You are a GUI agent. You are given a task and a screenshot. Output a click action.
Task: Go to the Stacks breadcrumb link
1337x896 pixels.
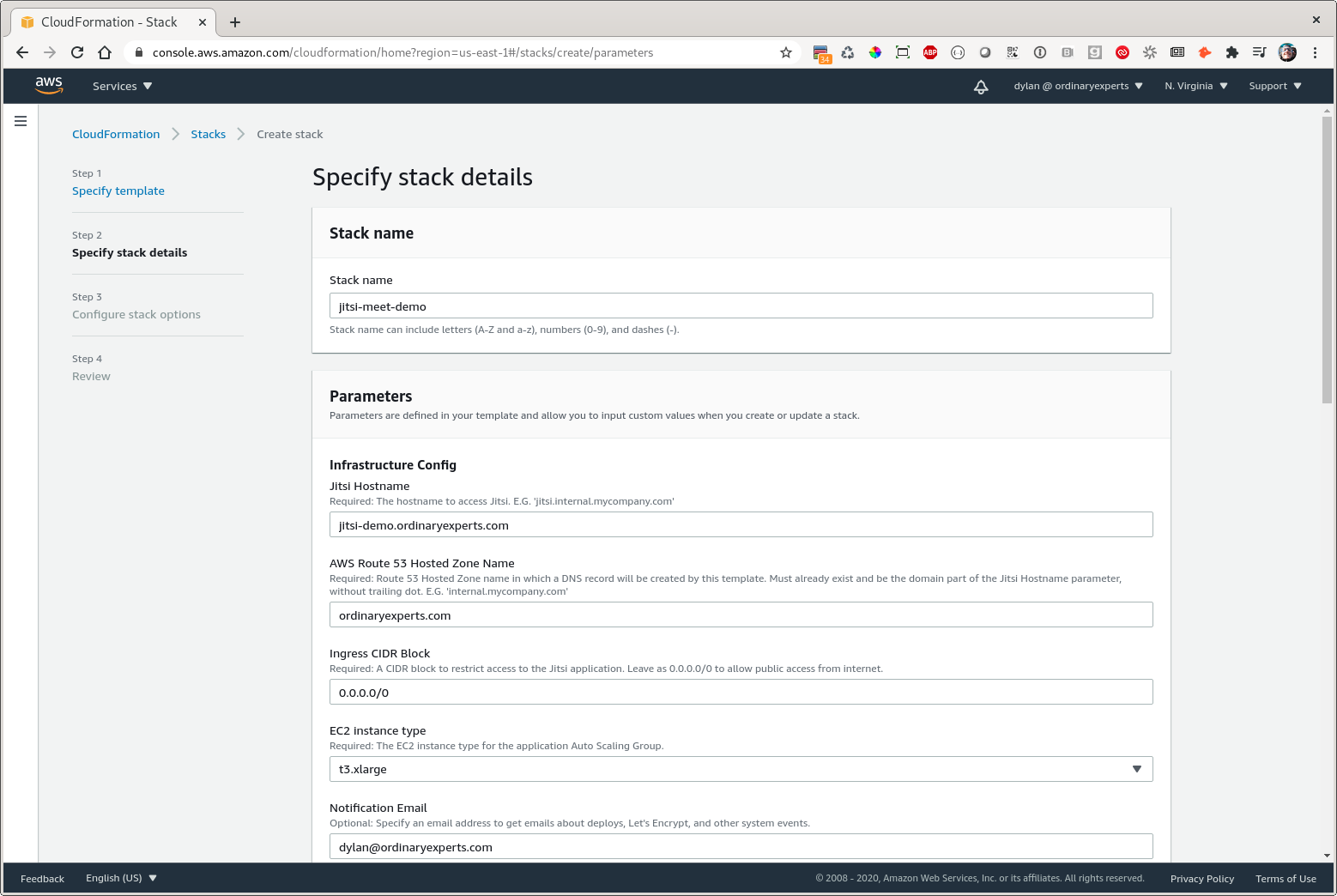[208, 134]
